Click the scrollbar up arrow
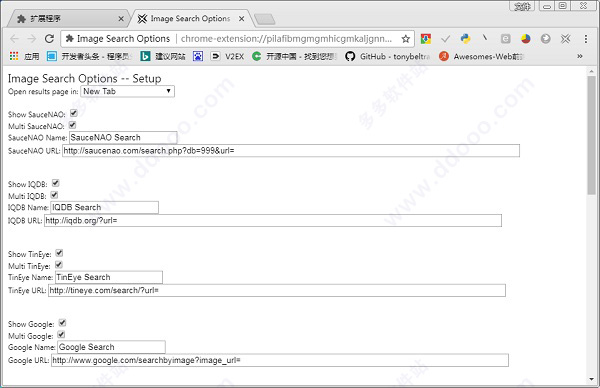 (x=592, y=71)
